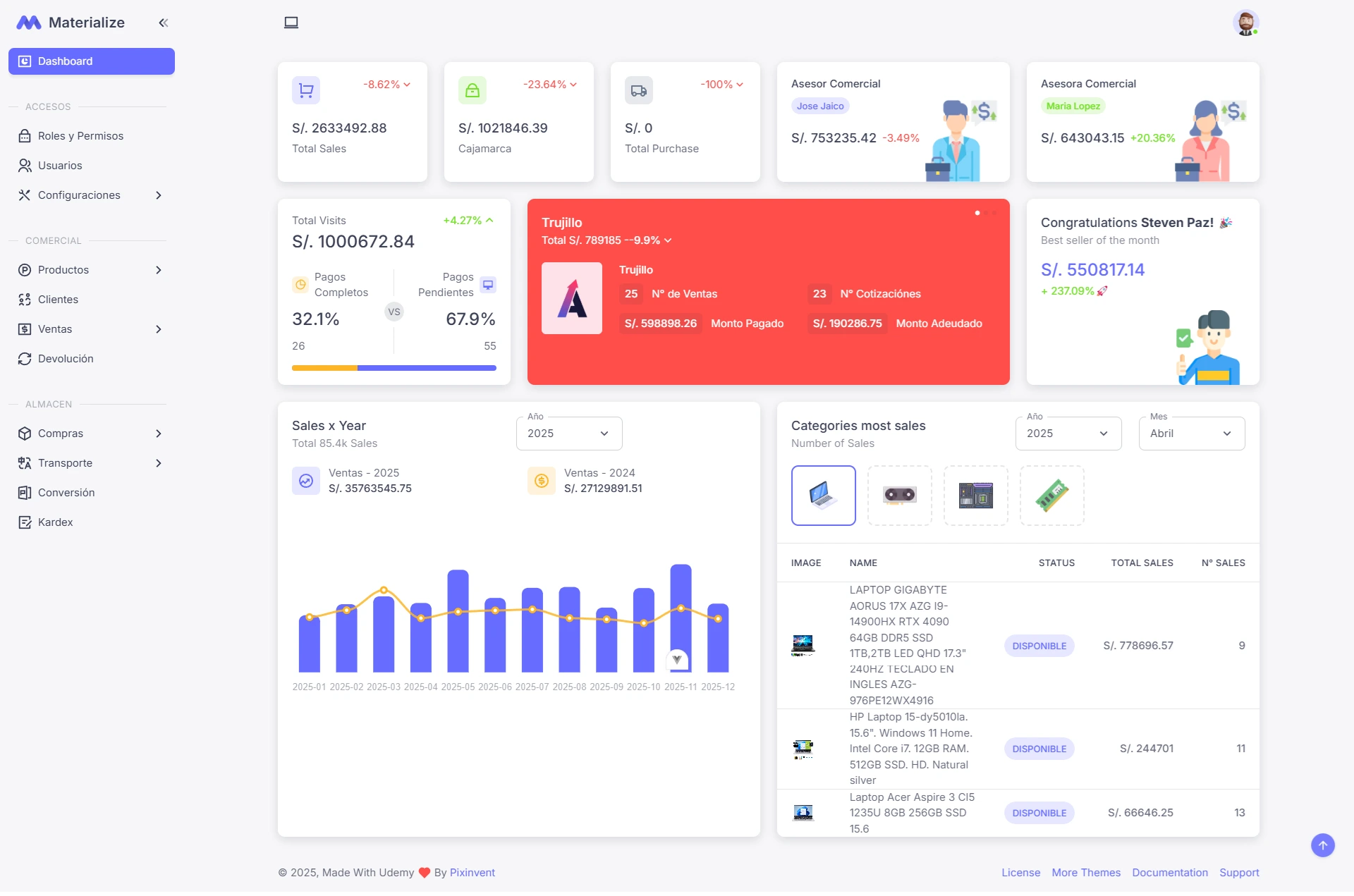Select the GPU category tile
The height and width of the screenshot is (896, 1354).
point(899,496)
